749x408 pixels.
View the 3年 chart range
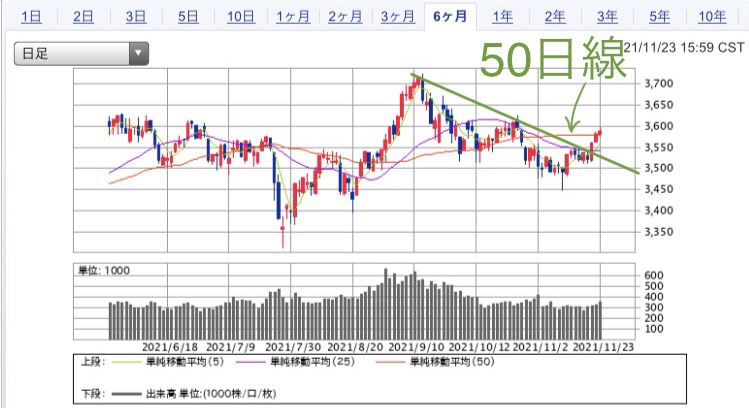coord(607,17)
